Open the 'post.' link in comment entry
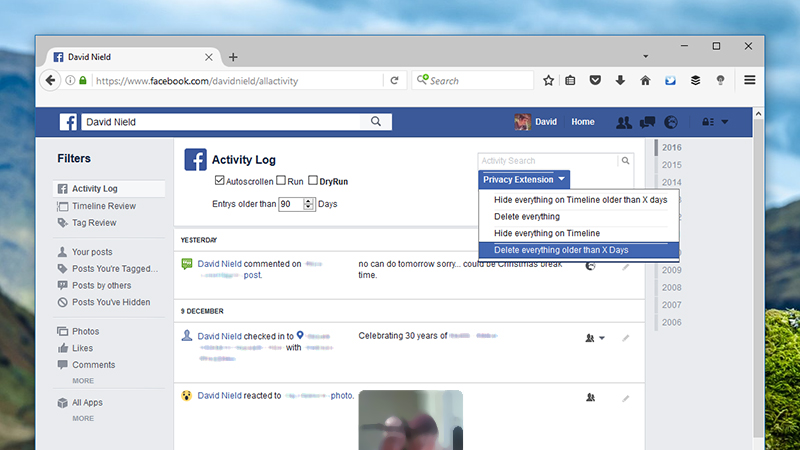Viewport: 800px width, 450px height. tap(253, 275)
